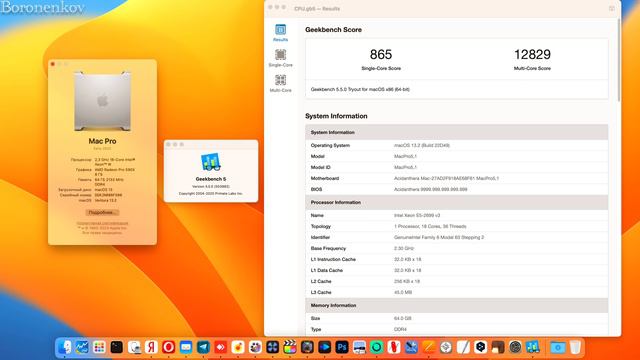640x360 pixels.
Task: Open the red Swiss-knife app in the Dock
Action: pos(394,347)
